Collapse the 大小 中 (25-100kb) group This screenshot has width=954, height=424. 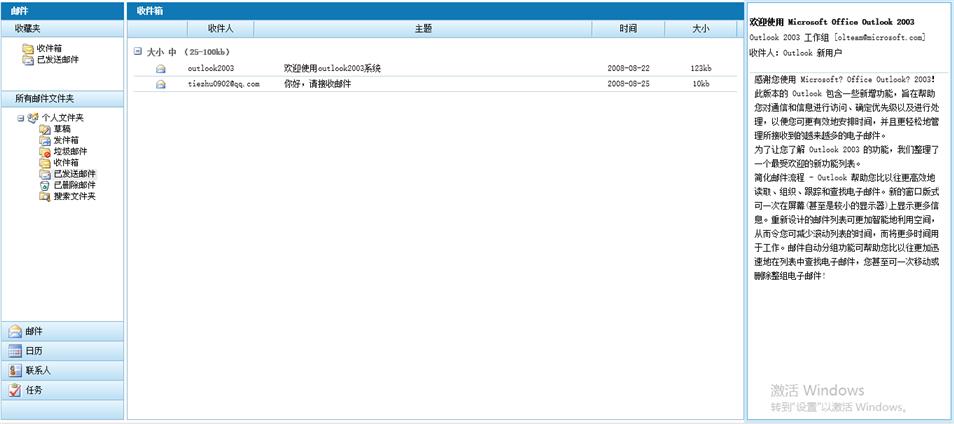(137, 50)
